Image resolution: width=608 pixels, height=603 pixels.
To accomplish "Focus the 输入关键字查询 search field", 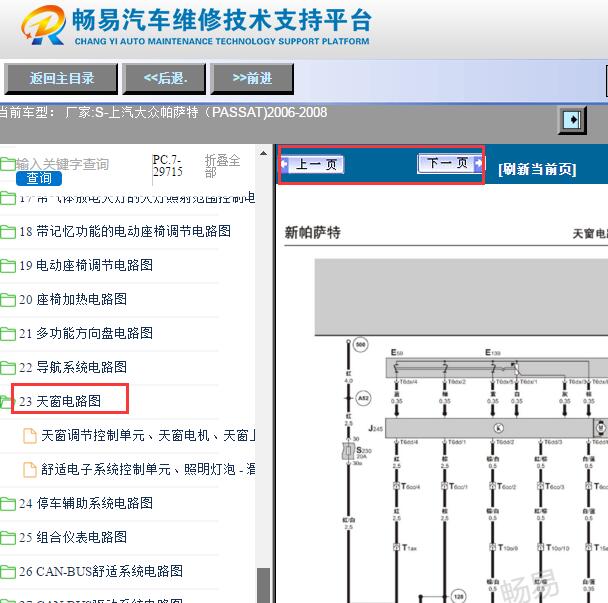I will (x=62, y=164).
